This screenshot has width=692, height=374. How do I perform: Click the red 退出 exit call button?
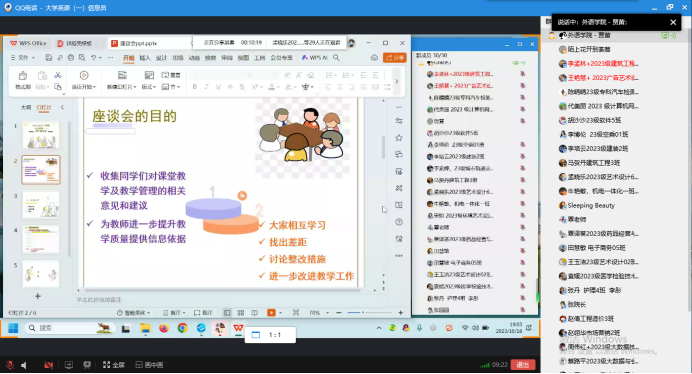[x=523, y=365]
